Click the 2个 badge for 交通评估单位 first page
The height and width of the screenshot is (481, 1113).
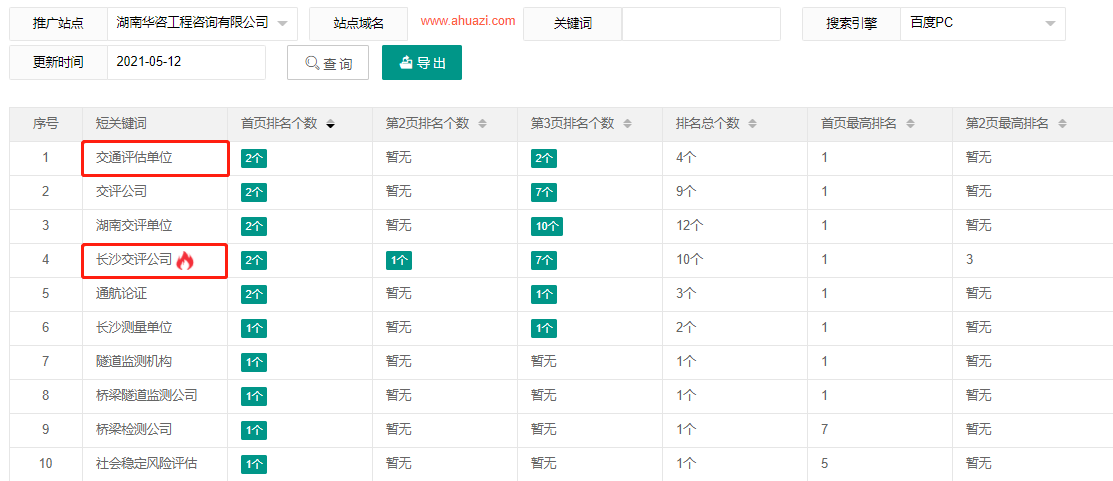[x=254, y=158]
